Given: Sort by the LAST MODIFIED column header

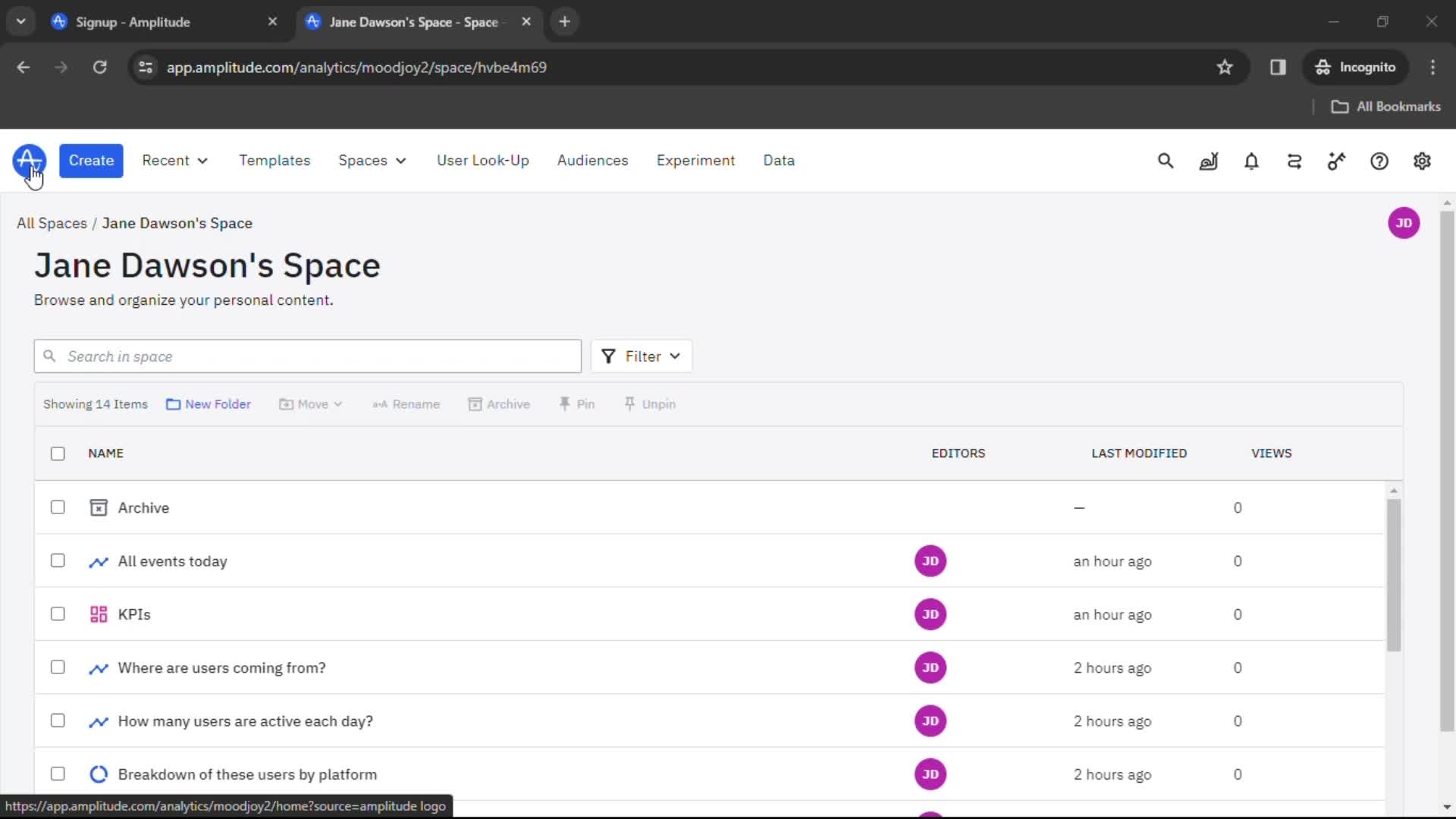Looking at the screenshot, I should 1139,453.
